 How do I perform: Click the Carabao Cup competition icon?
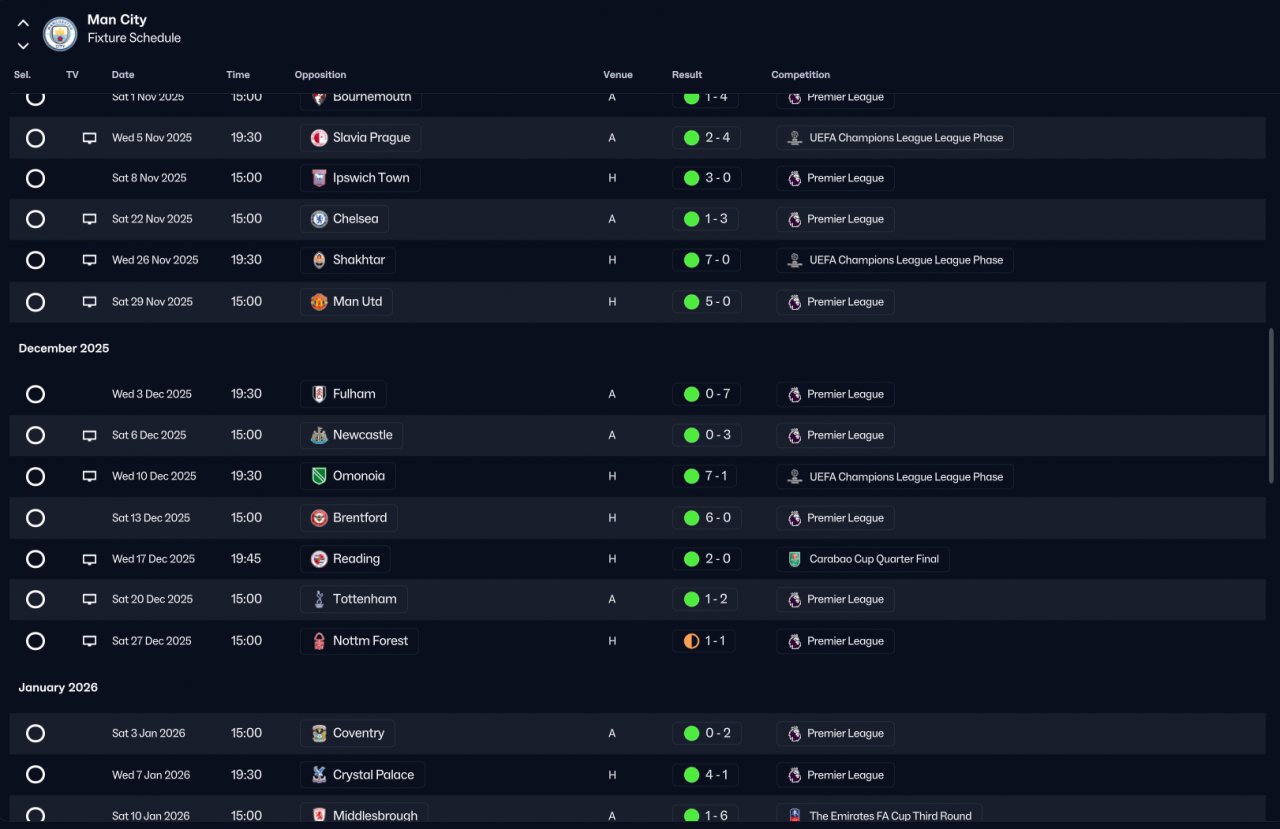pos(794,559)
